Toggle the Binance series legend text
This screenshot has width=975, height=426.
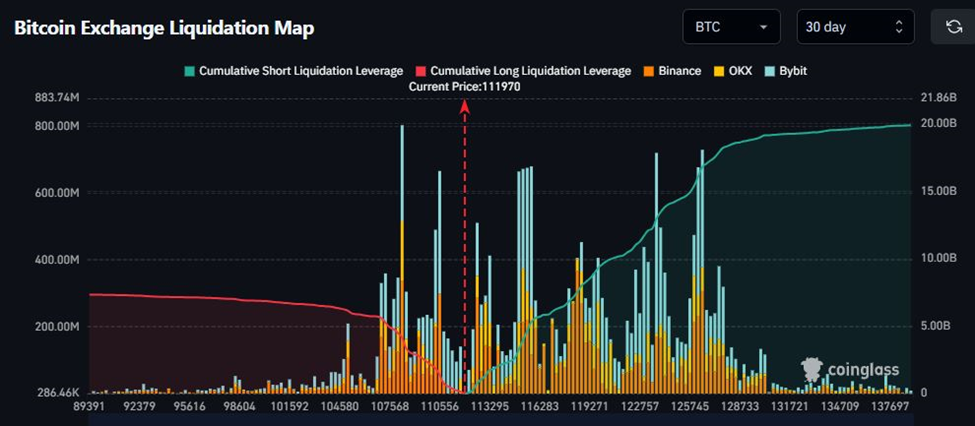coord(680,71)
